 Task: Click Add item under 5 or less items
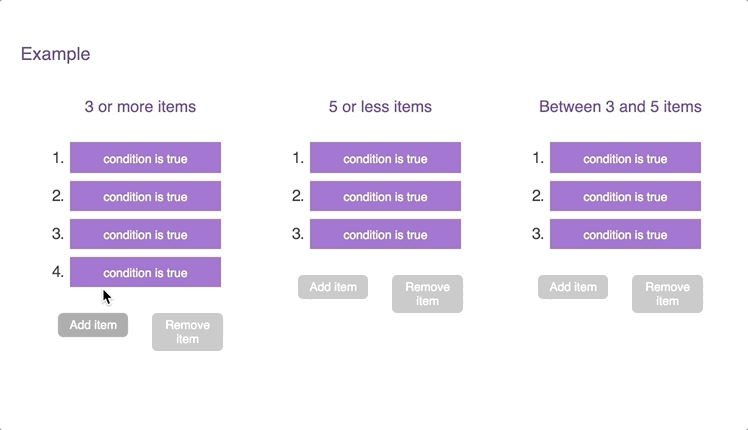click(x=333, y=287)
